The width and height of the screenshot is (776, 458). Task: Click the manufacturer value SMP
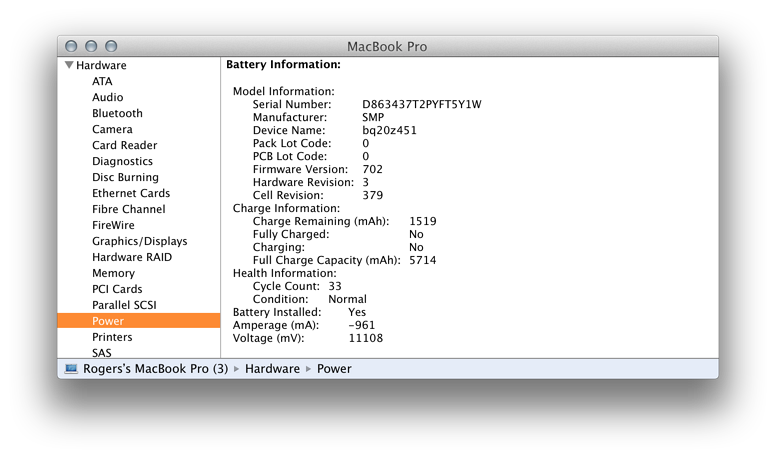[x=373, y=117]
